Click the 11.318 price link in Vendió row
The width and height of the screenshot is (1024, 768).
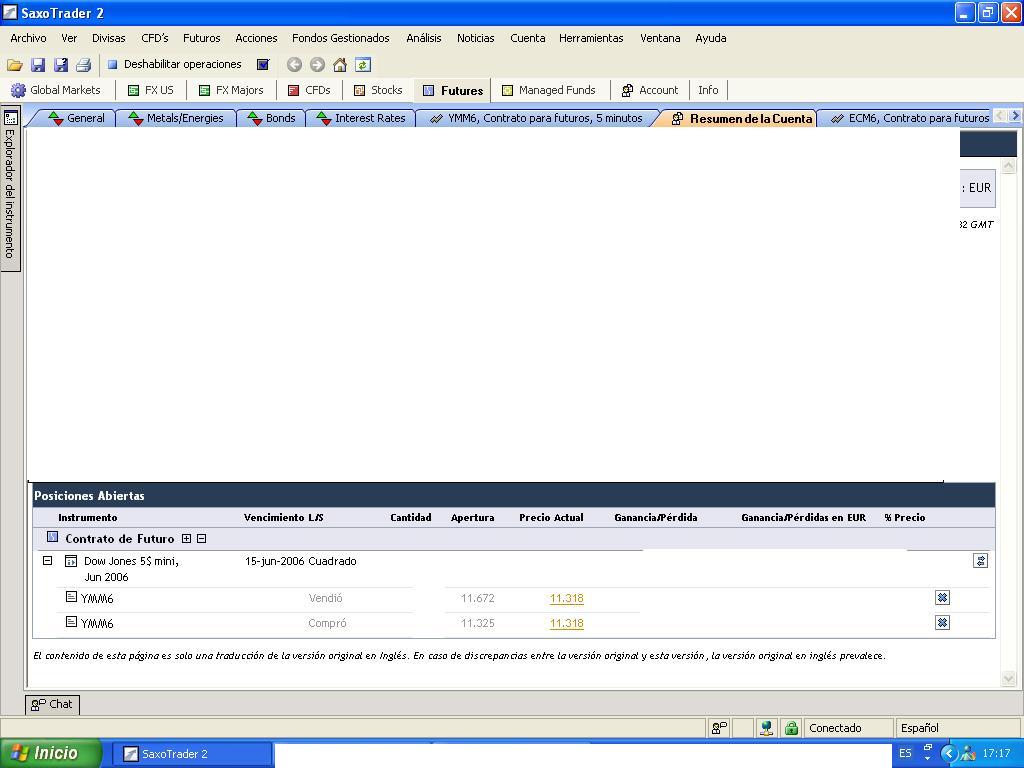click(x=567, y=598)
